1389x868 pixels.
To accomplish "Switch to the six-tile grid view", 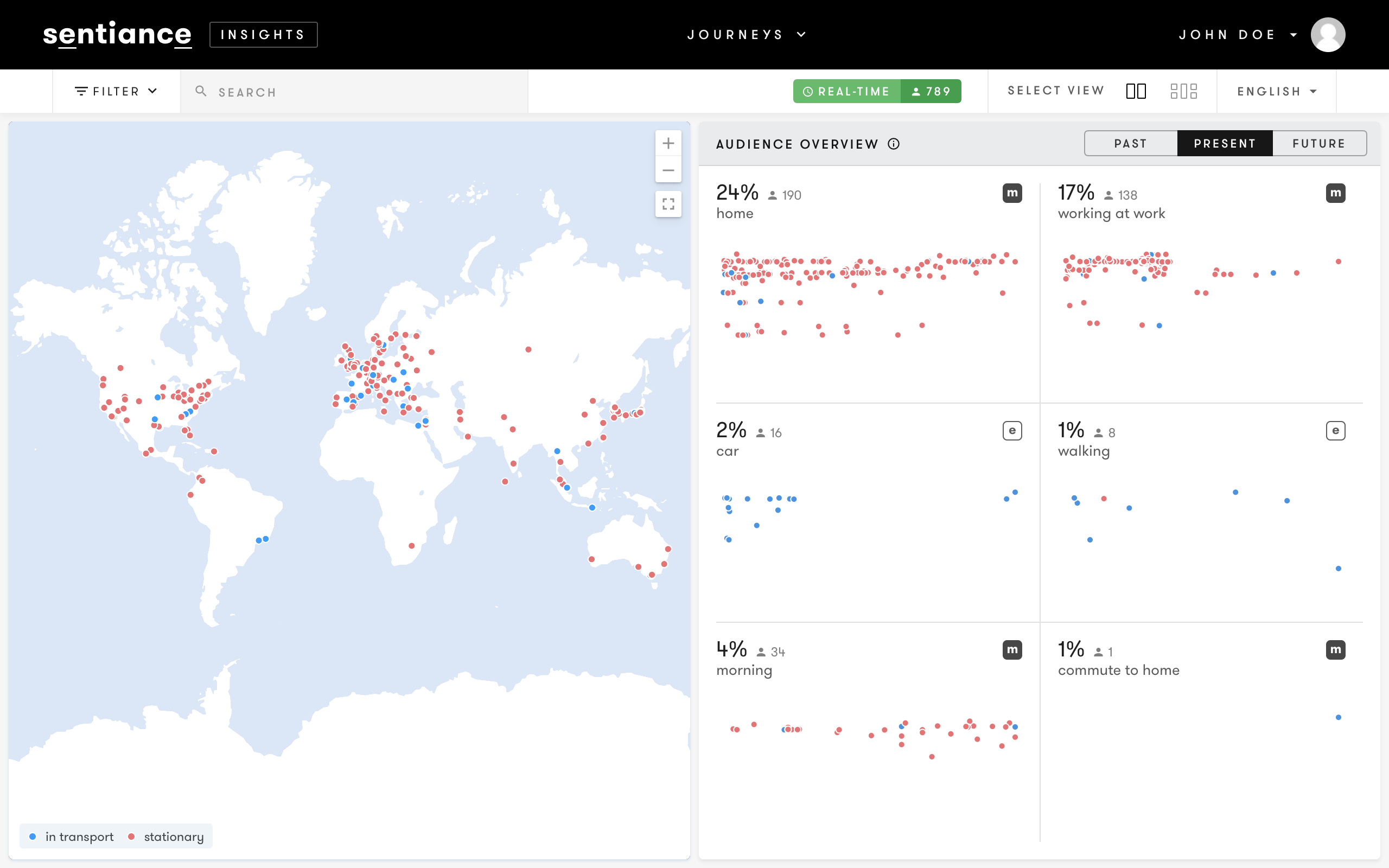I will 1183,91.
